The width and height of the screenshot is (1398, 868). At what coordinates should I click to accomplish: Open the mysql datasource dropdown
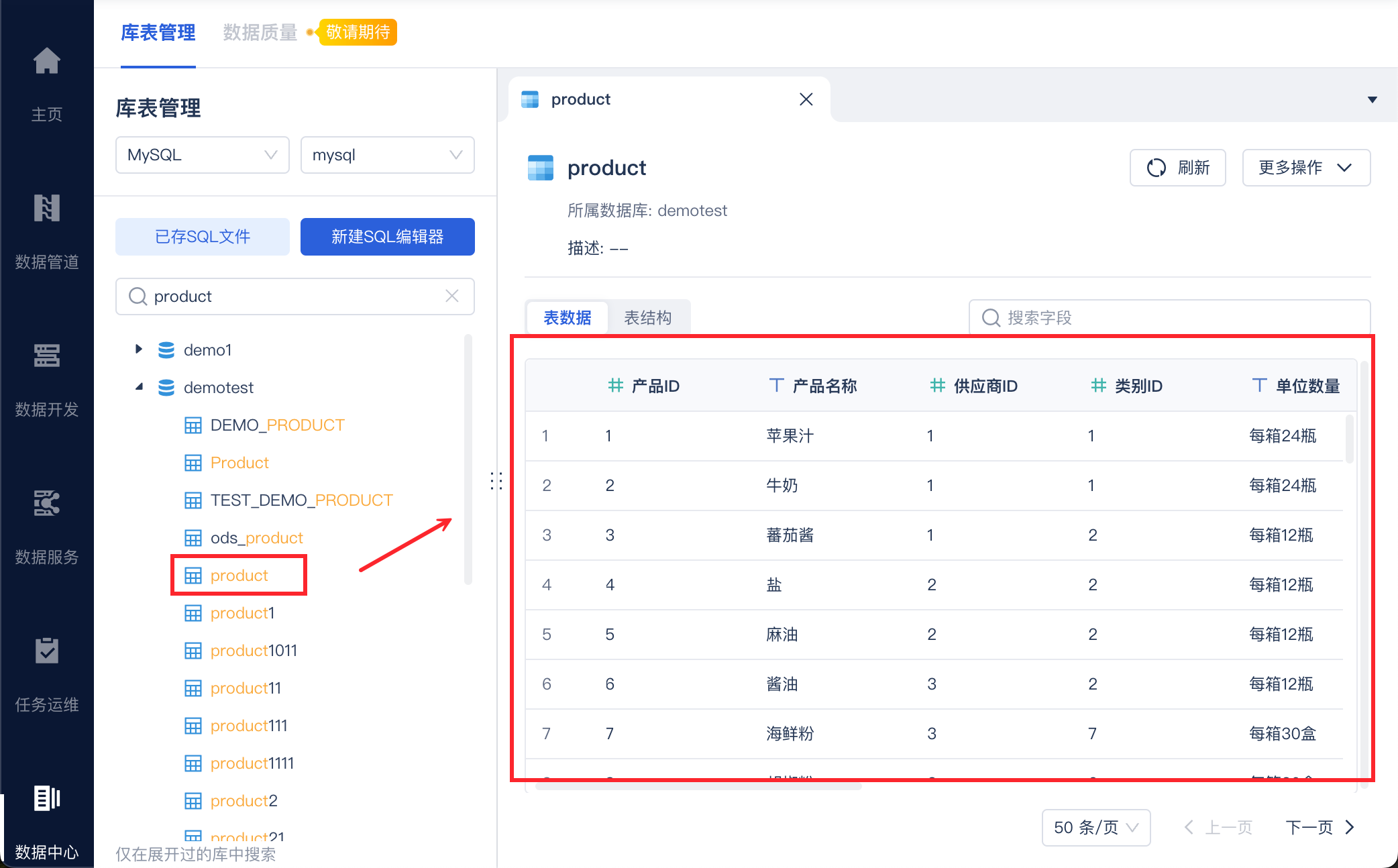pos(387,155)
